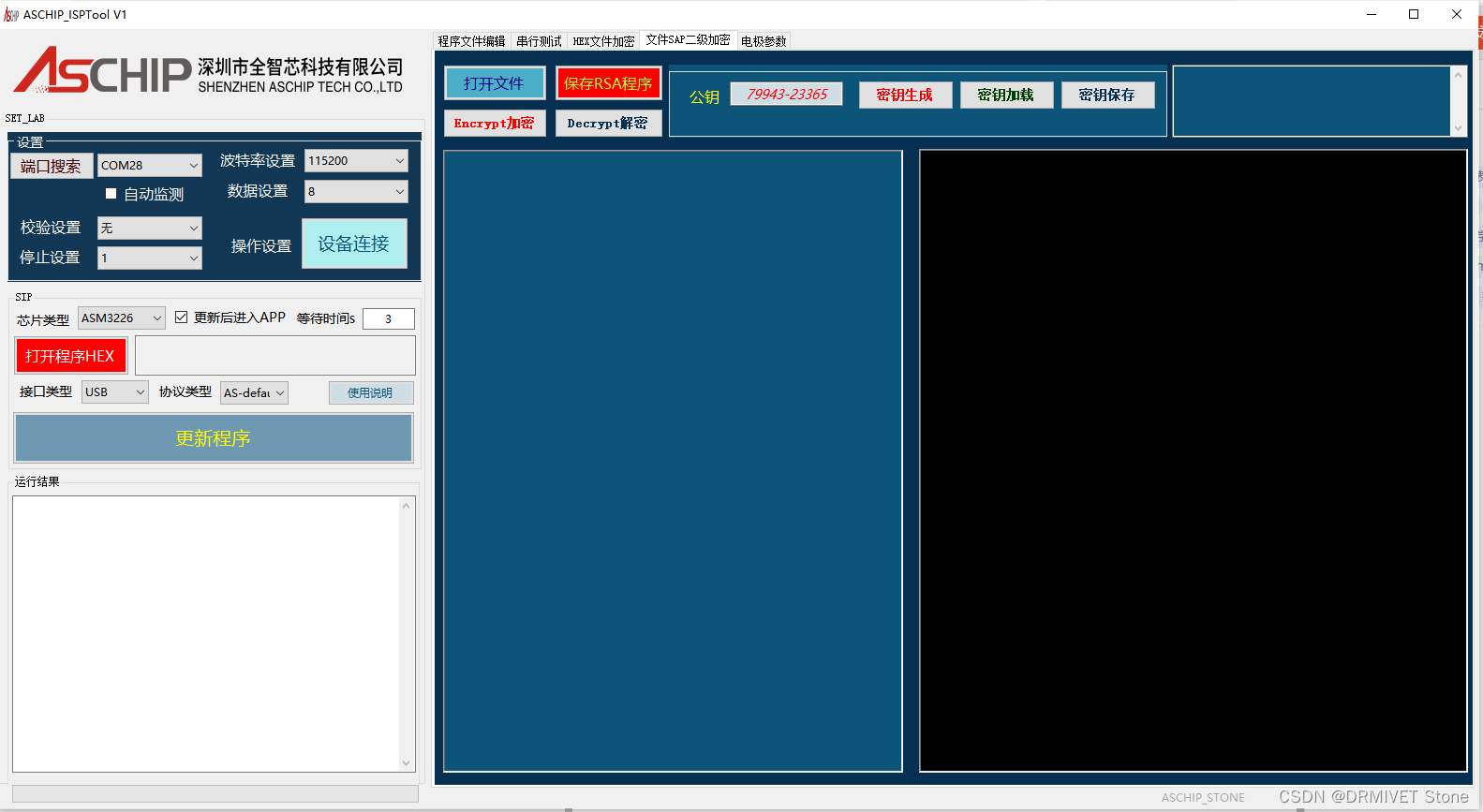This screenshot has height=812, width=1483.
Task: Minimize the ASCHIP_ISPTool window
Action: (1372, 14)
